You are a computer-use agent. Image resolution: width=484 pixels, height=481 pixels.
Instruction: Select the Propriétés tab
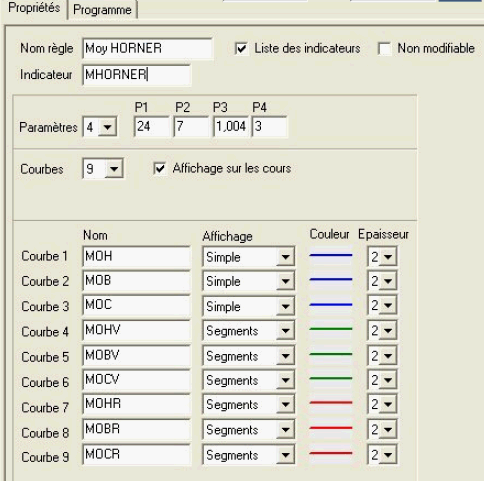(34, 8)
